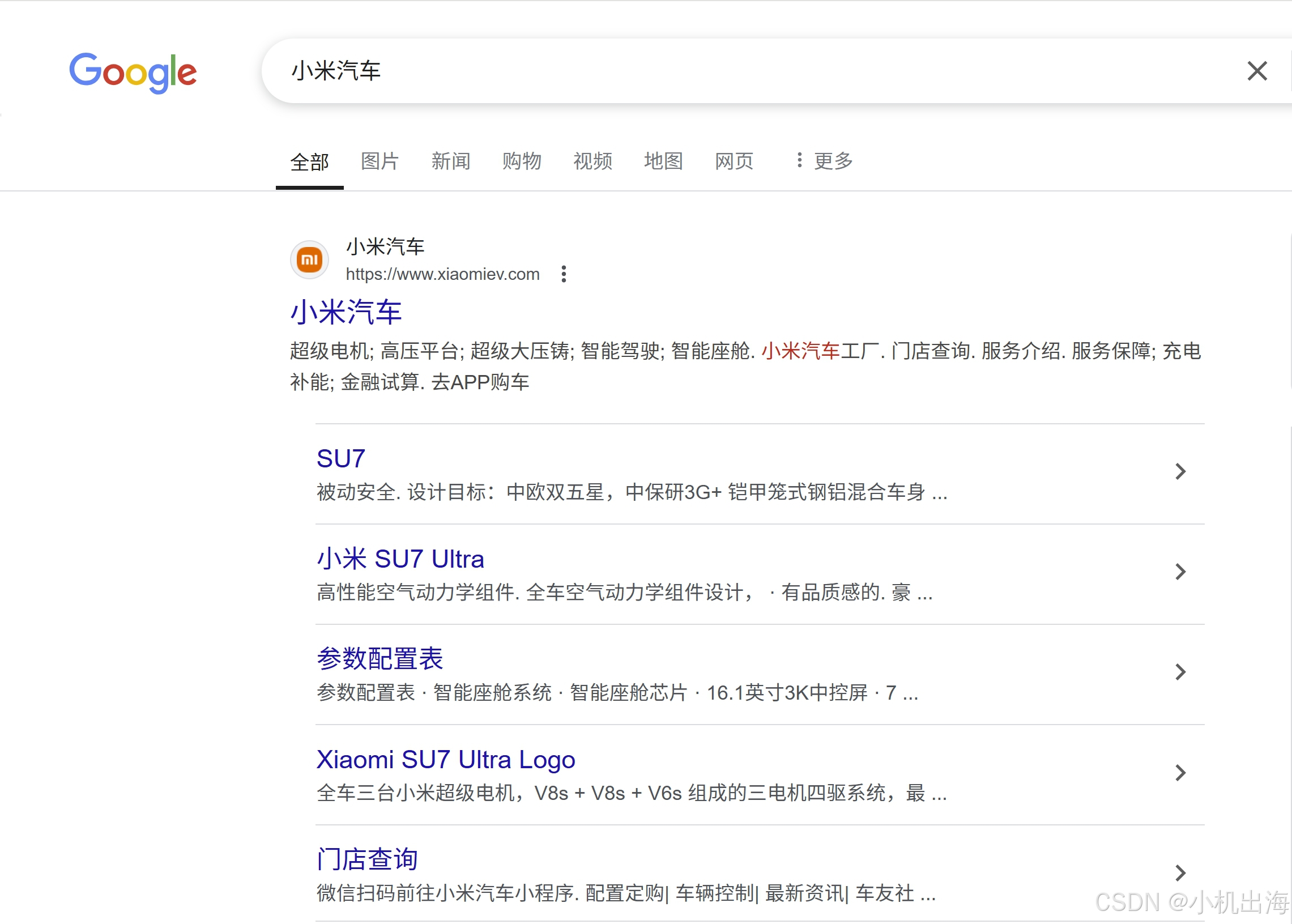The image size is (1292, 924).
Task: Click description text 微信扫码前往小米汽车小程序
Action: 626,893
